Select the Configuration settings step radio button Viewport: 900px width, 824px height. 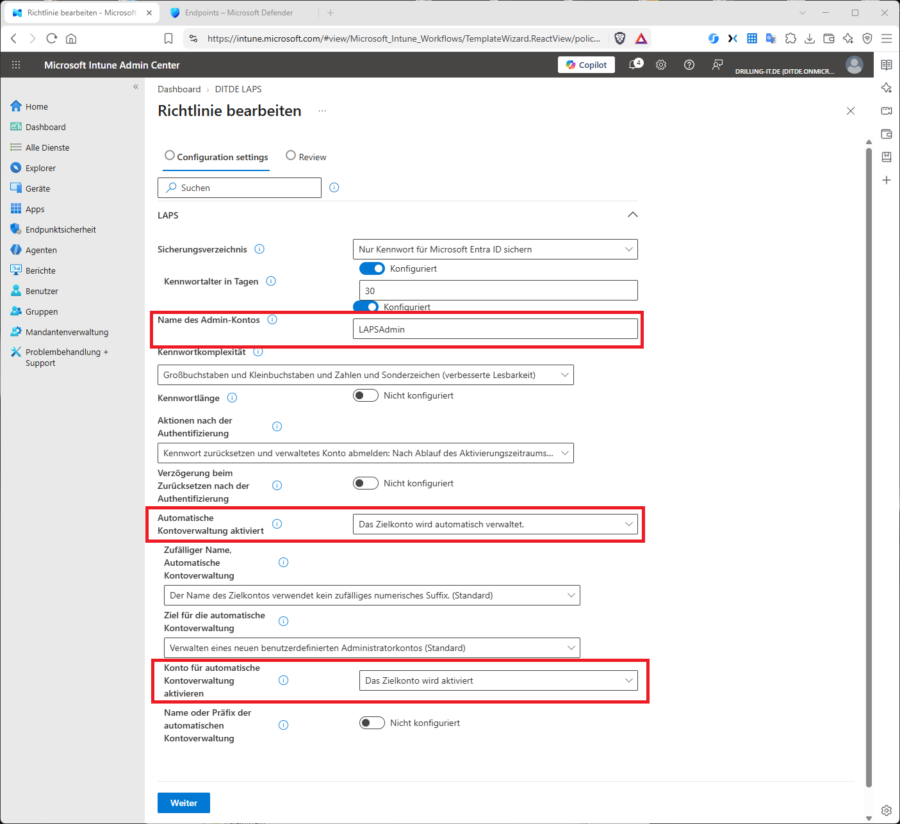(x=169, y=156)
